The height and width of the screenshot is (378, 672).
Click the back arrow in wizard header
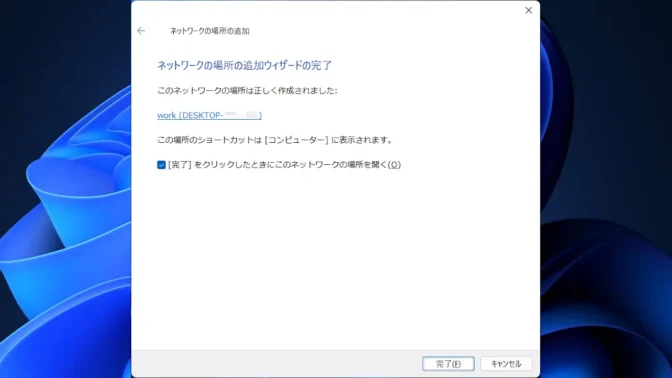[x=141, y=31]
